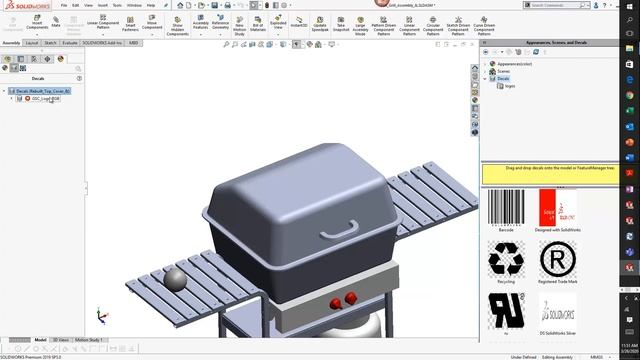Image resolution: width=640 pixels, height=360 pixels.
Task: Switch to the Evaluate tab
Action: [x=70, y=43]
